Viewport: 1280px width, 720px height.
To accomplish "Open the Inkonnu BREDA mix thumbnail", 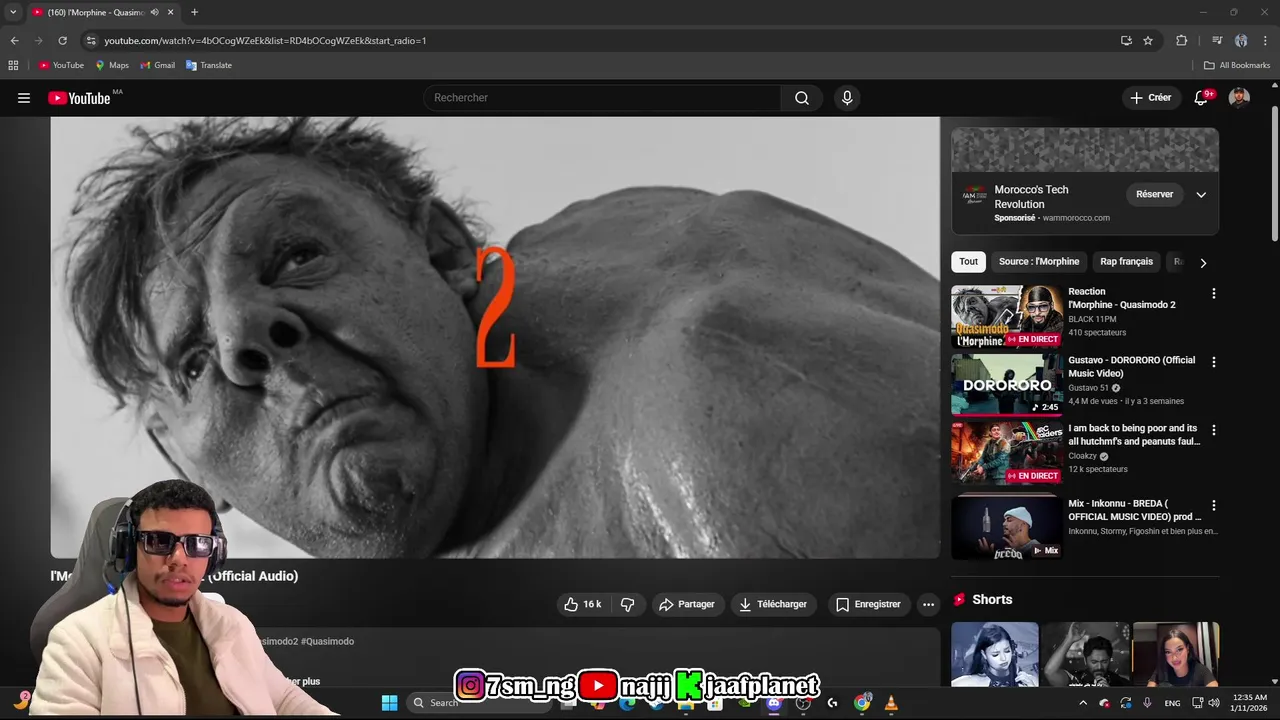I will 1006,526.
